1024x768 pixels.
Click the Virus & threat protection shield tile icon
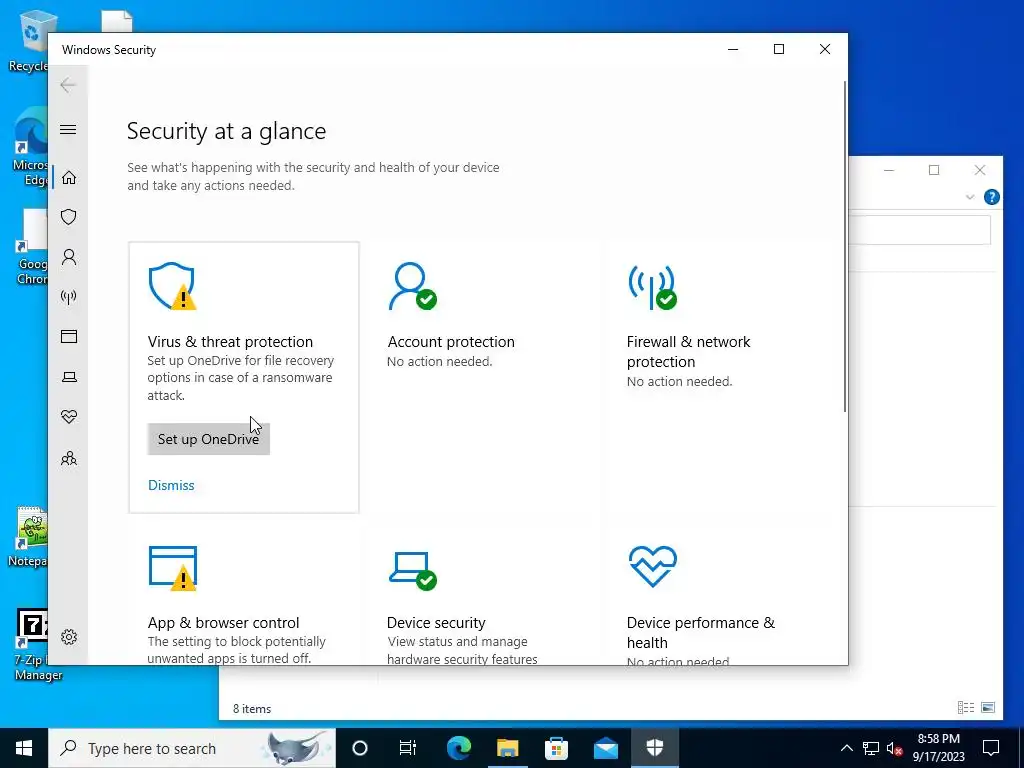pos(172,286)
